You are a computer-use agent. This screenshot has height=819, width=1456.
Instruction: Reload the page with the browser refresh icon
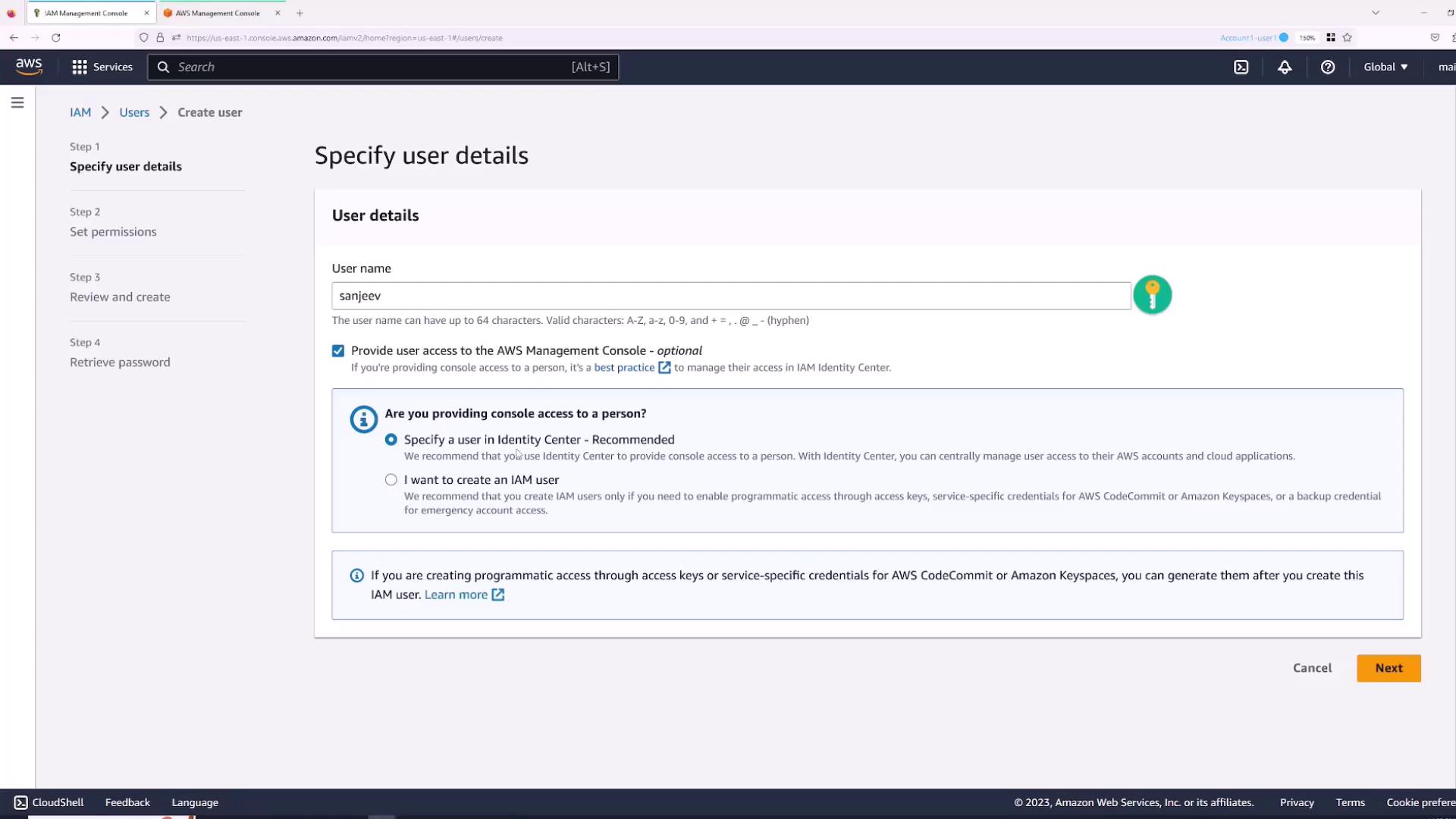55,37
